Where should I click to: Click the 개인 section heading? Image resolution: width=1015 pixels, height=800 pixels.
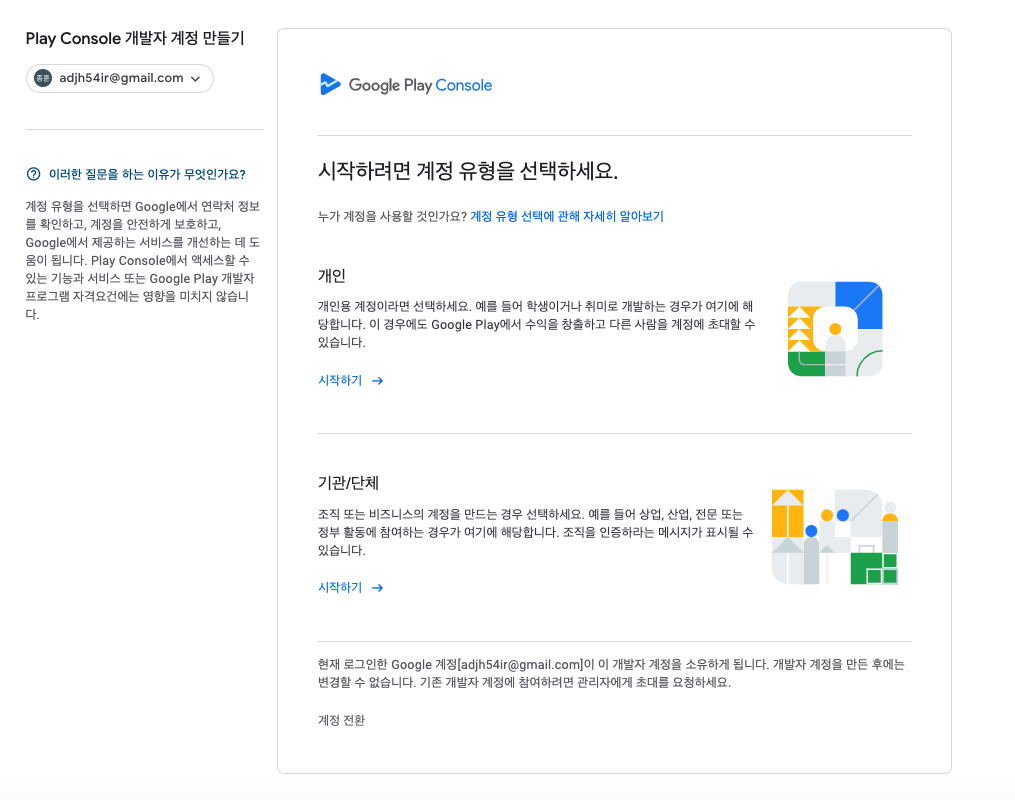pyautogui.click(x=331, y=276)
